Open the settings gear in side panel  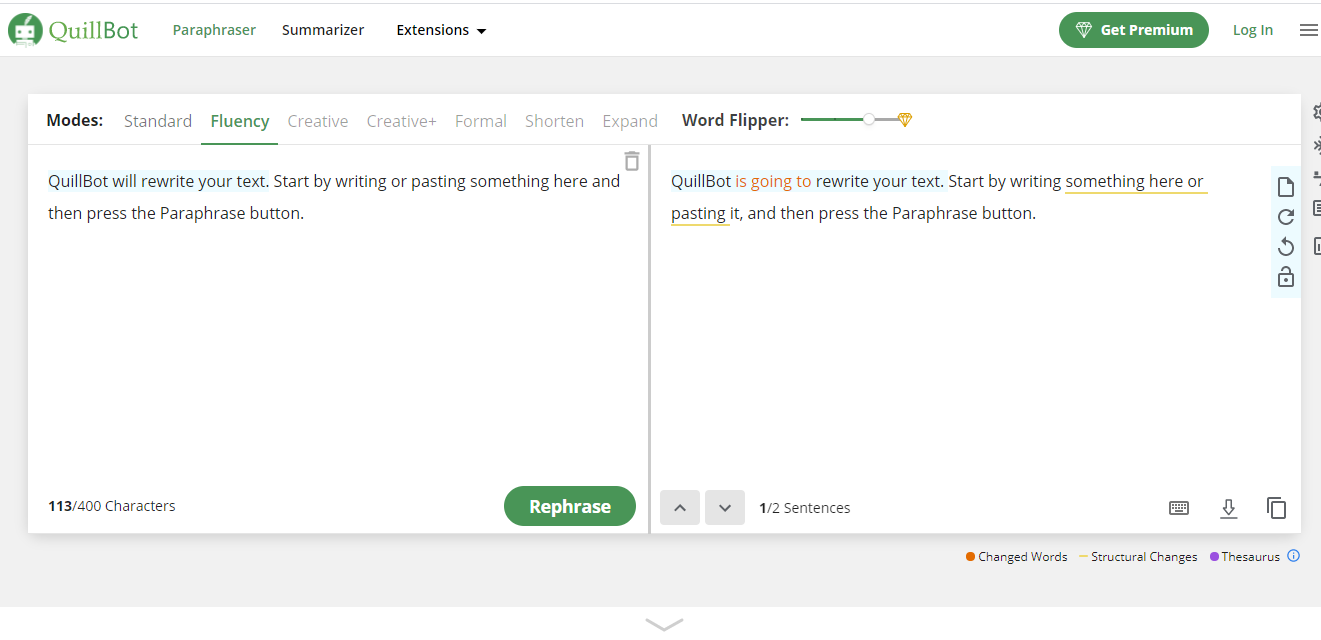[x=1316, y=112]
